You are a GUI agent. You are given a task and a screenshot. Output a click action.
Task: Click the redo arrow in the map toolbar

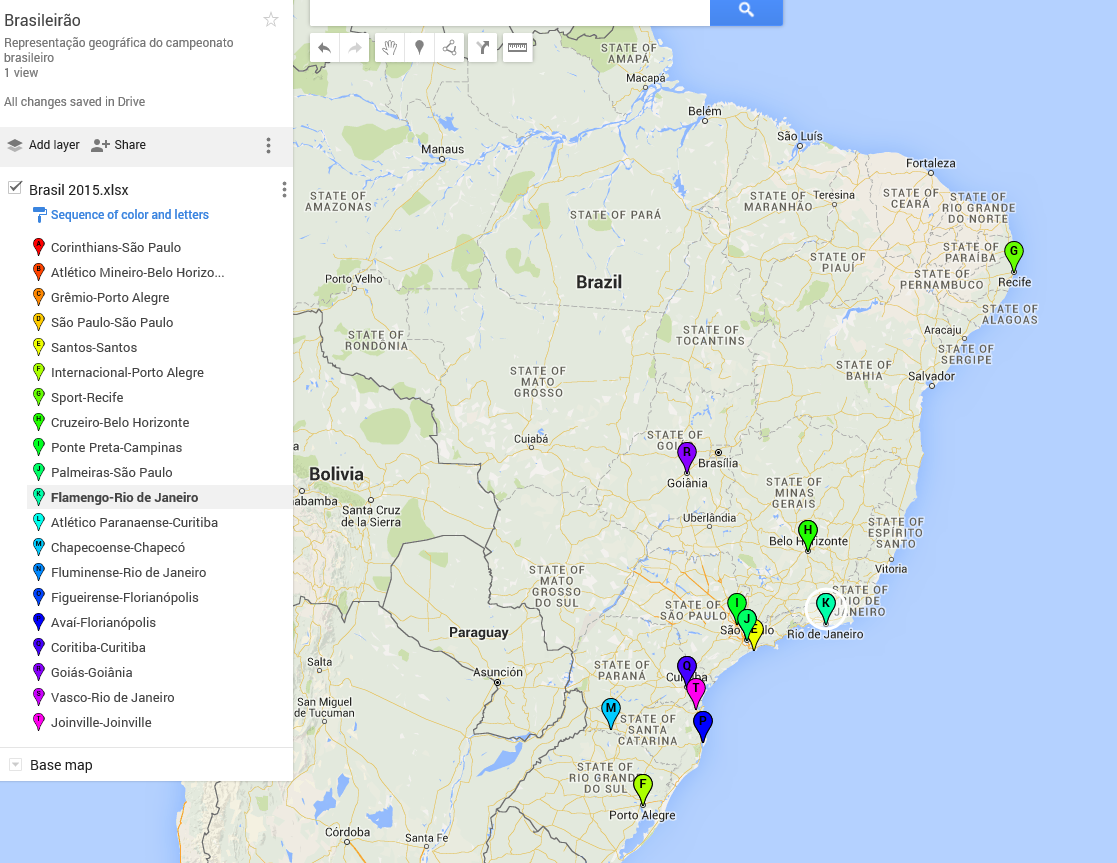pos(355,48)
